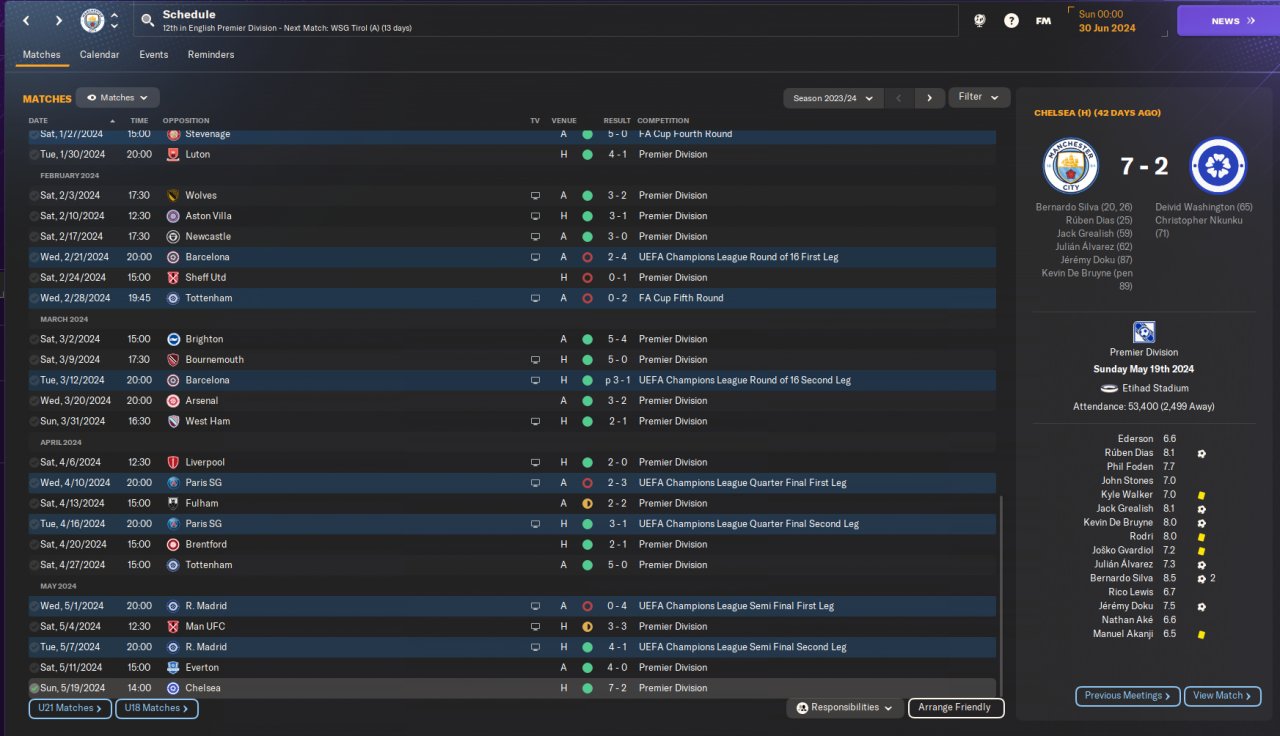Click the red loss indicator on Sheff Utd row
This screenshot has height=736, width=1280.
pyautogui.click(x=587, y=277)
